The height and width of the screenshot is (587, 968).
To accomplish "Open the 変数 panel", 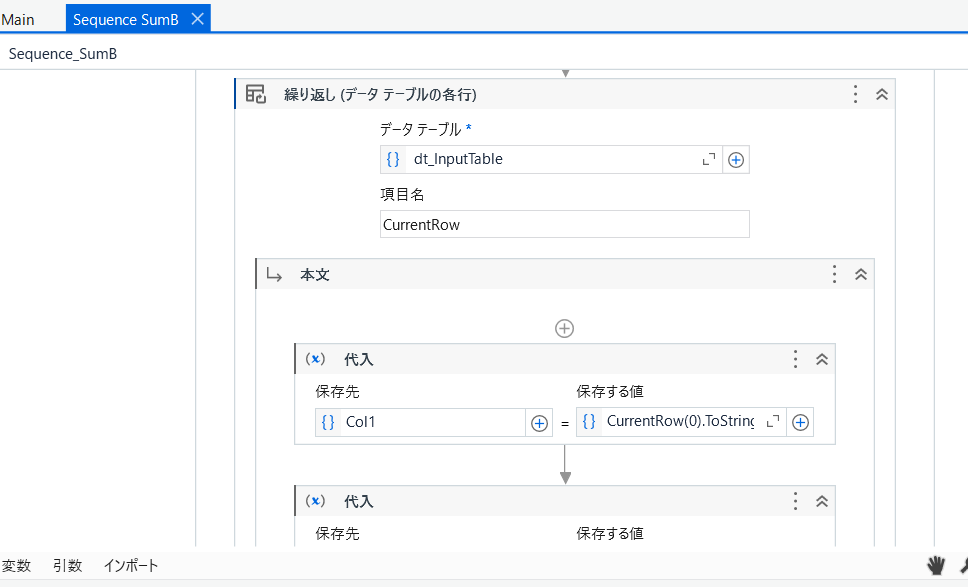I will 17,566.
